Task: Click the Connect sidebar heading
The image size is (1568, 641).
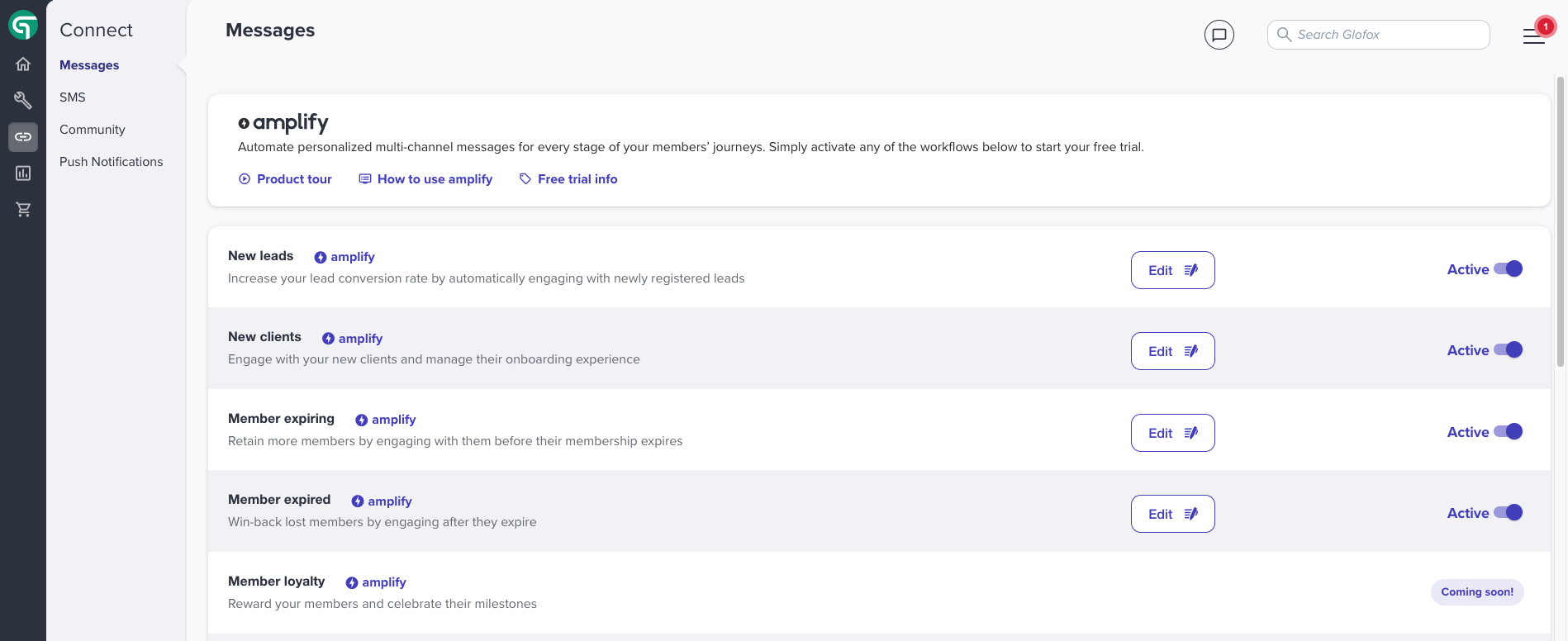Action: [x=96, y=31]
